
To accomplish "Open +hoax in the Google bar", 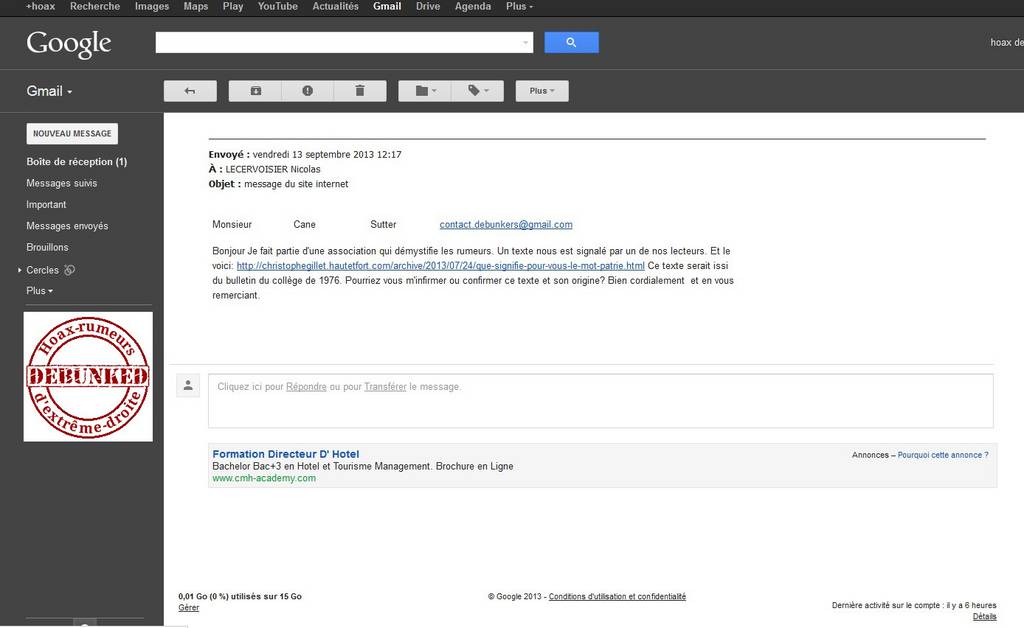I will point(40,7).
